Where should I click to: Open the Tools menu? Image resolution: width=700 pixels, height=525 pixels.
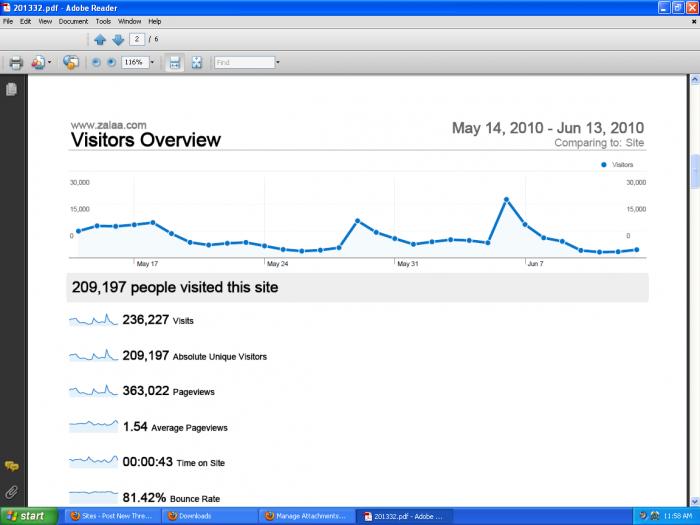click(103, 21)
